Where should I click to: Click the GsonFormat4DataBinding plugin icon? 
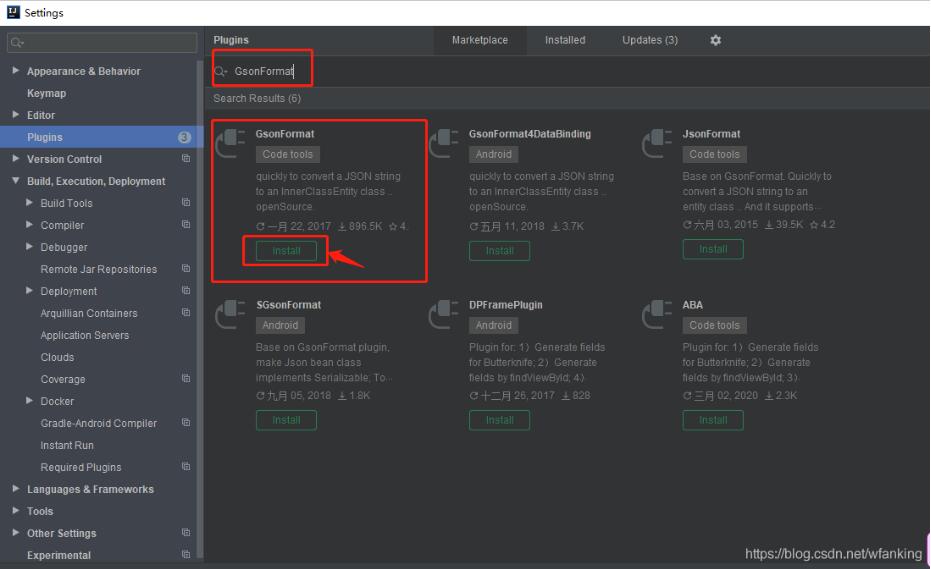tap(444, 144)
